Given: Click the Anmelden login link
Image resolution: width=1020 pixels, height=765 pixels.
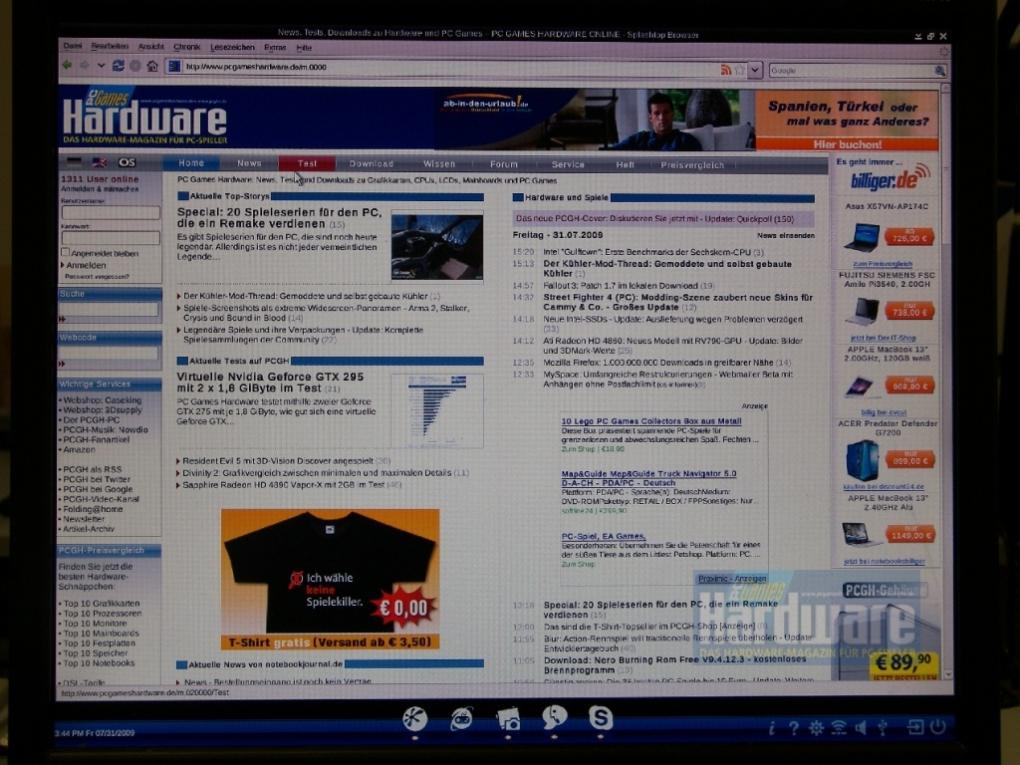Looking at the screenshot, I should [x=86, y=265].
